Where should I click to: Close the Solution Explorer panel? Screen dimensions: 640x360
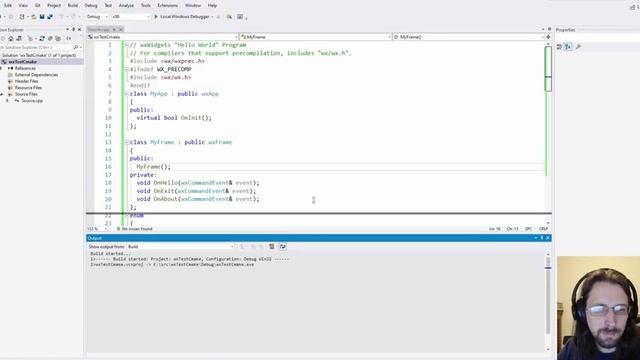pos(80,30)
